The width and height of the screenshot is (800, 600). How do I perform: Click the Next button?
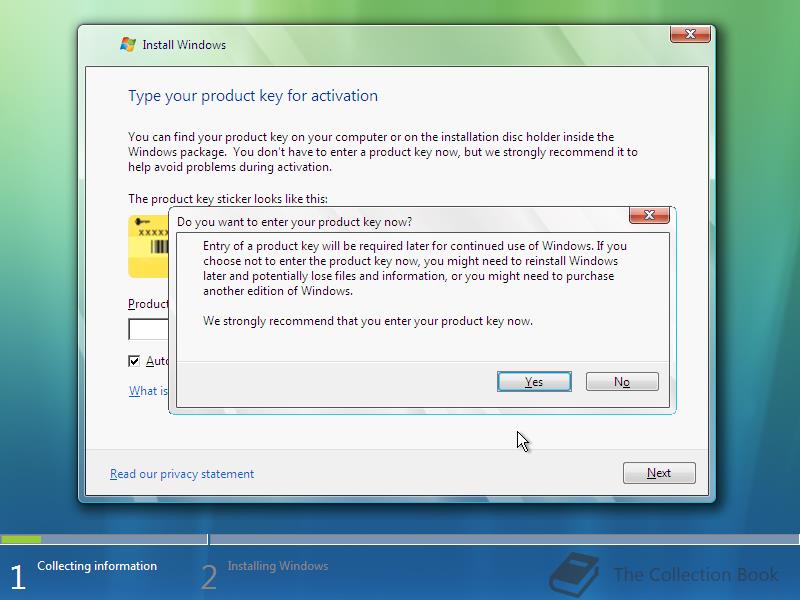click(659, 473)
